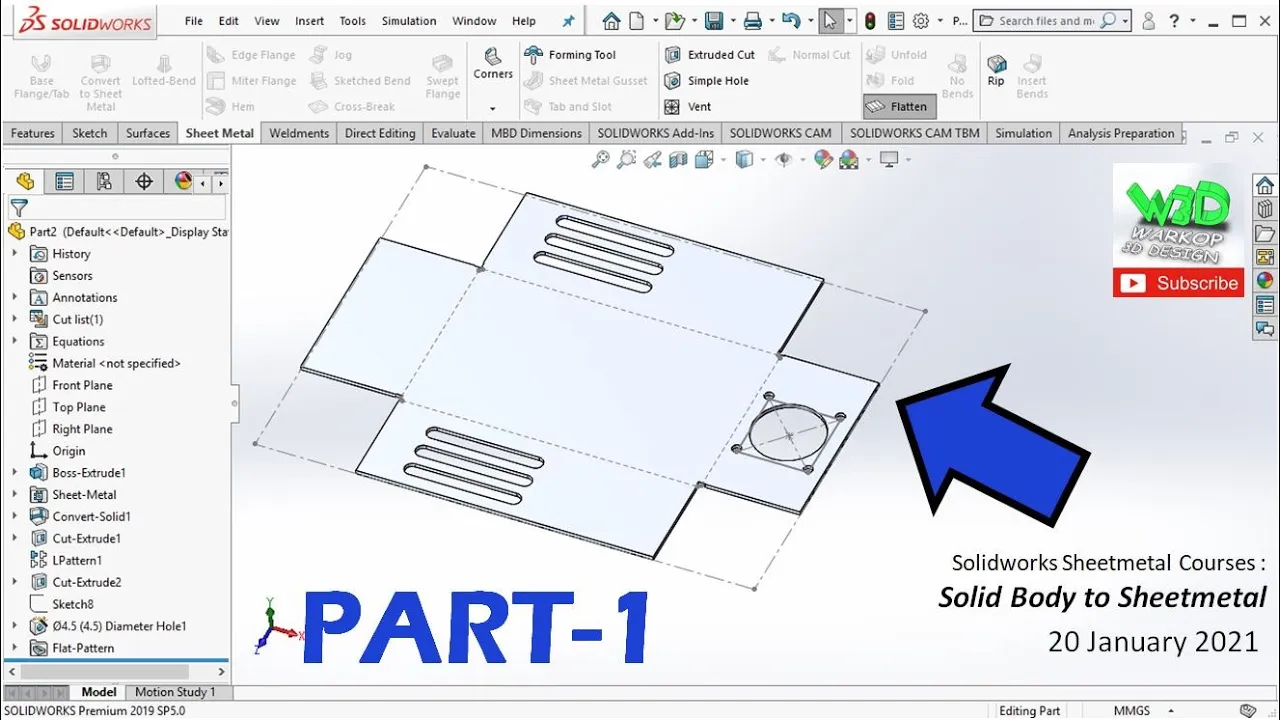Pin the menu bar
Image resolution: width=1280 pixels, height=720 pixels.
[x=569, y=20]
